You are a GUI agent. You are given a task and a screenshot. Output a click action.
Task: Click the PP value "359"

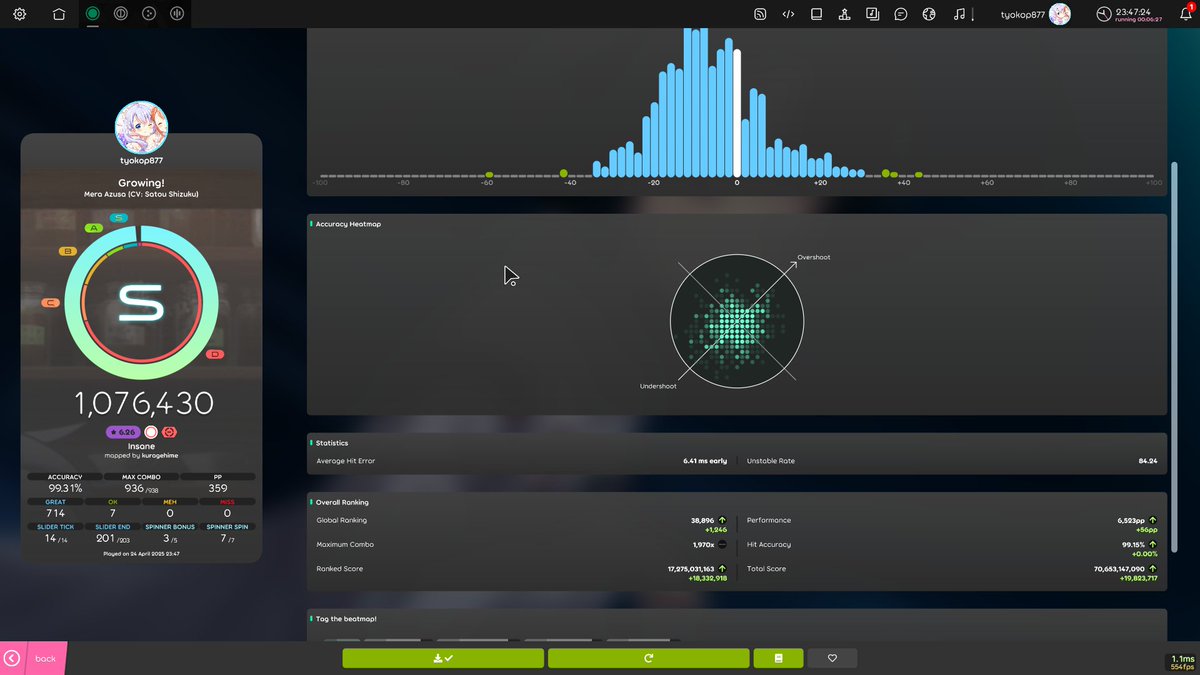pos(218,488)
